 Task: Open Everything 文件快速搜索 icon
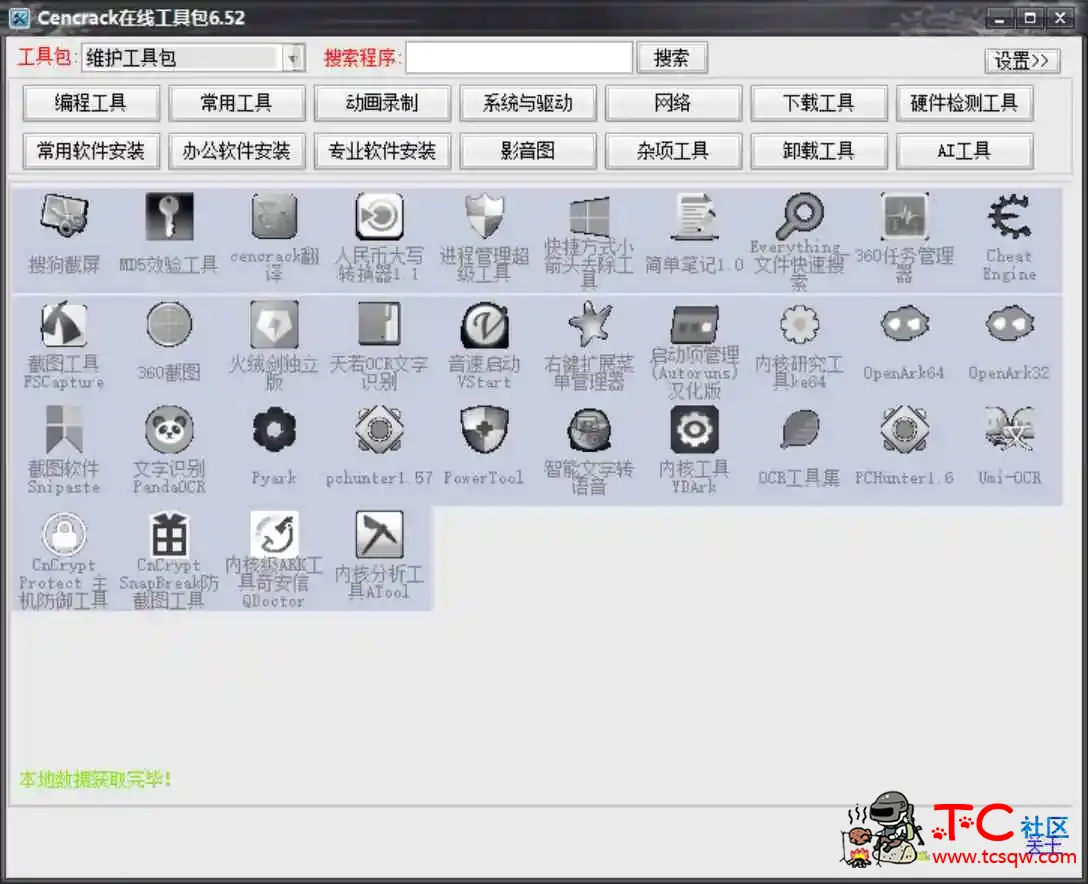click(799, 216)
